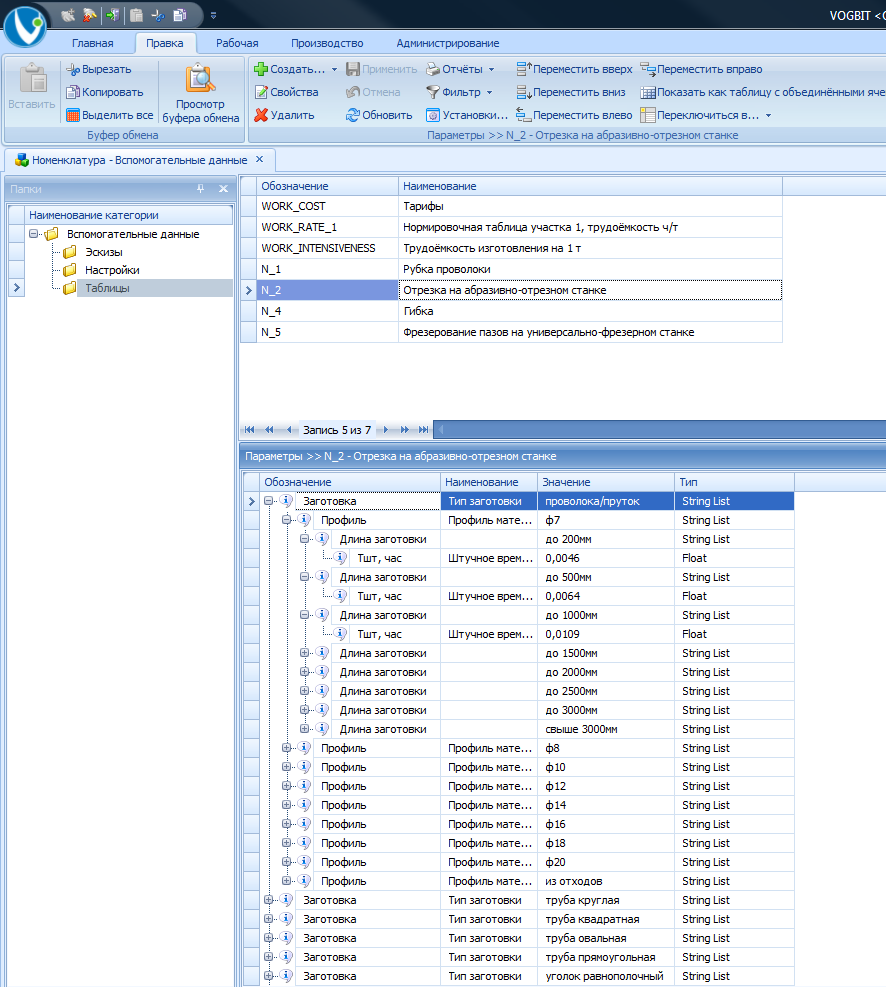The width and height of the screenshot is (886, 987).
Task: Switch to the Производство ribbon tab
Action: (327, 43)
